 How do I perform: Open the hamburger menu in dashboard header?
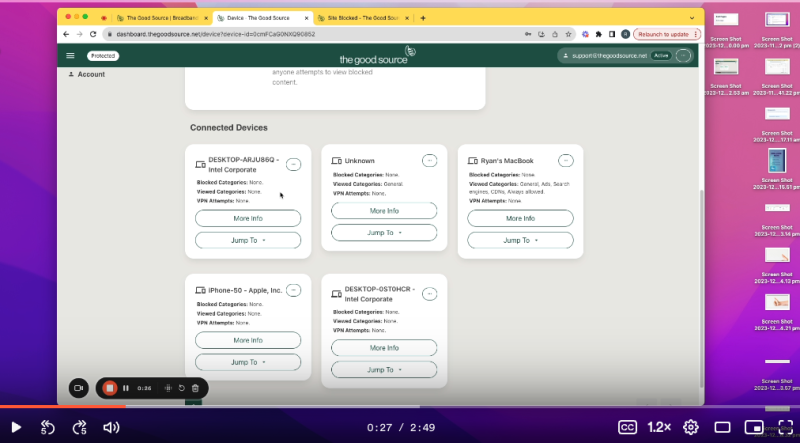click(70, 56)
